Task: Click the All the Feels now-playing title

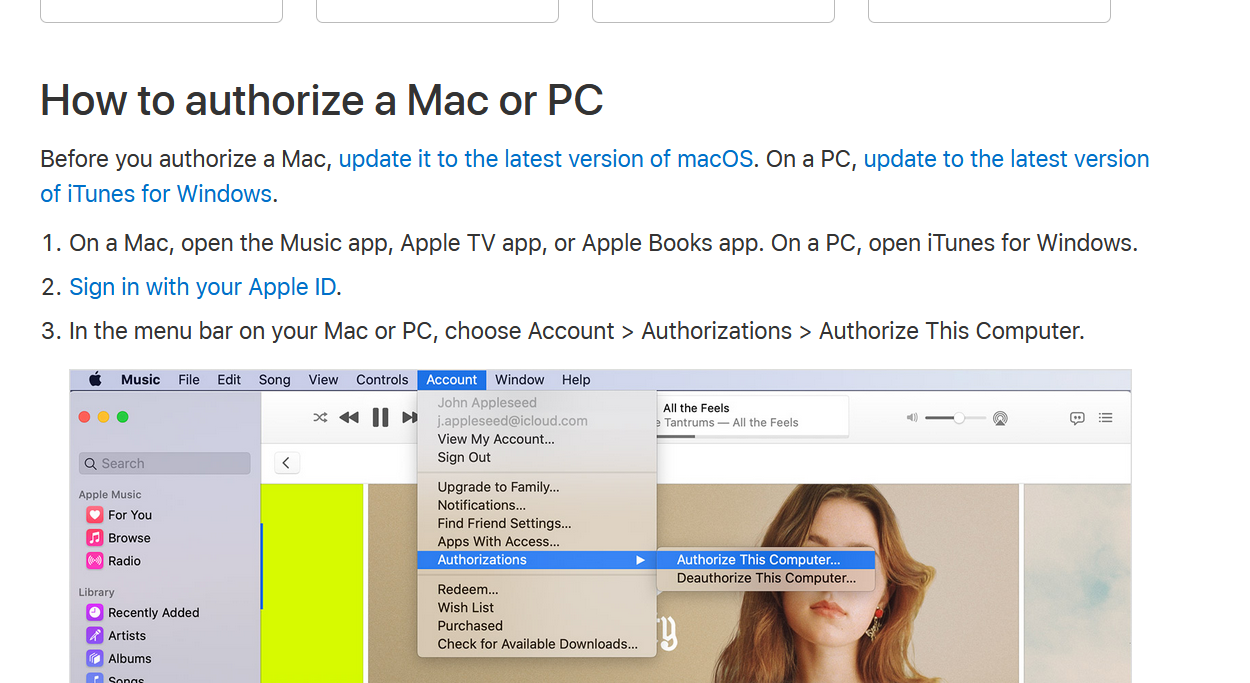Action: pyautogui.click(x=696, y=408)
